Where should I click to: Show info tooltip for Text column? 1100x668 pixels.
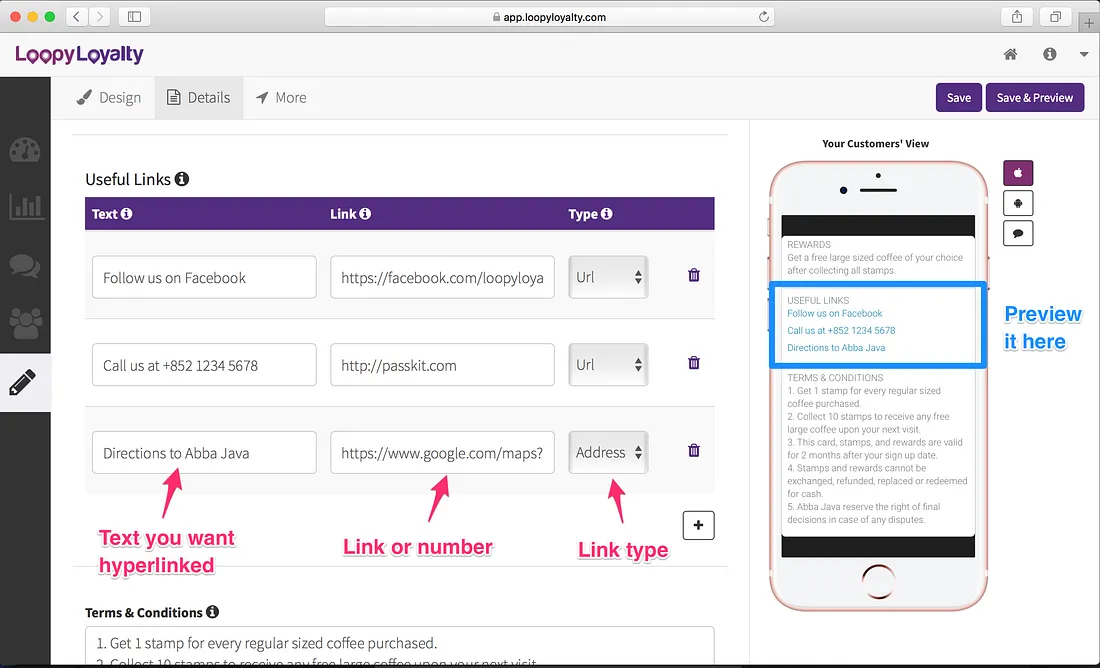point(126,213)
